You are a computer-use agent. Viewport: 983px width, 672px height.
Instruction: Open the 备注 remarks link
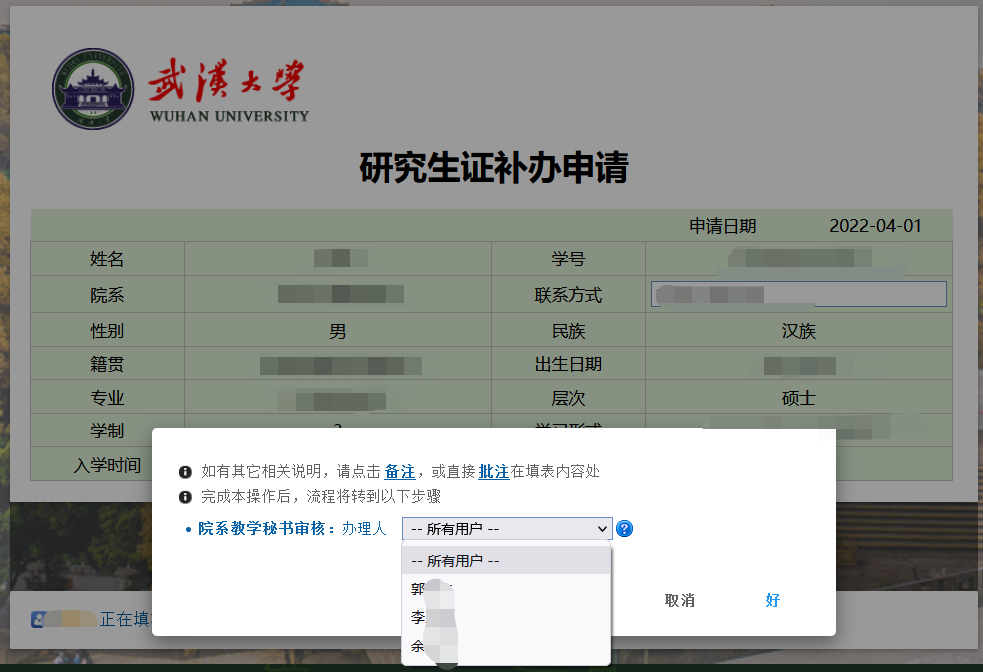click(399, 472)
